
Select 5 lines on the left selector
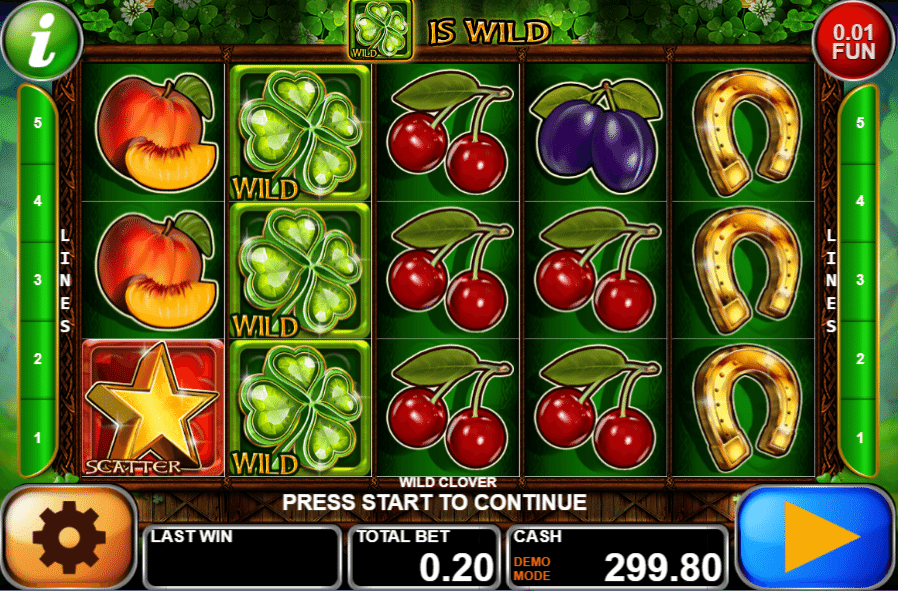tap(38, 123)
